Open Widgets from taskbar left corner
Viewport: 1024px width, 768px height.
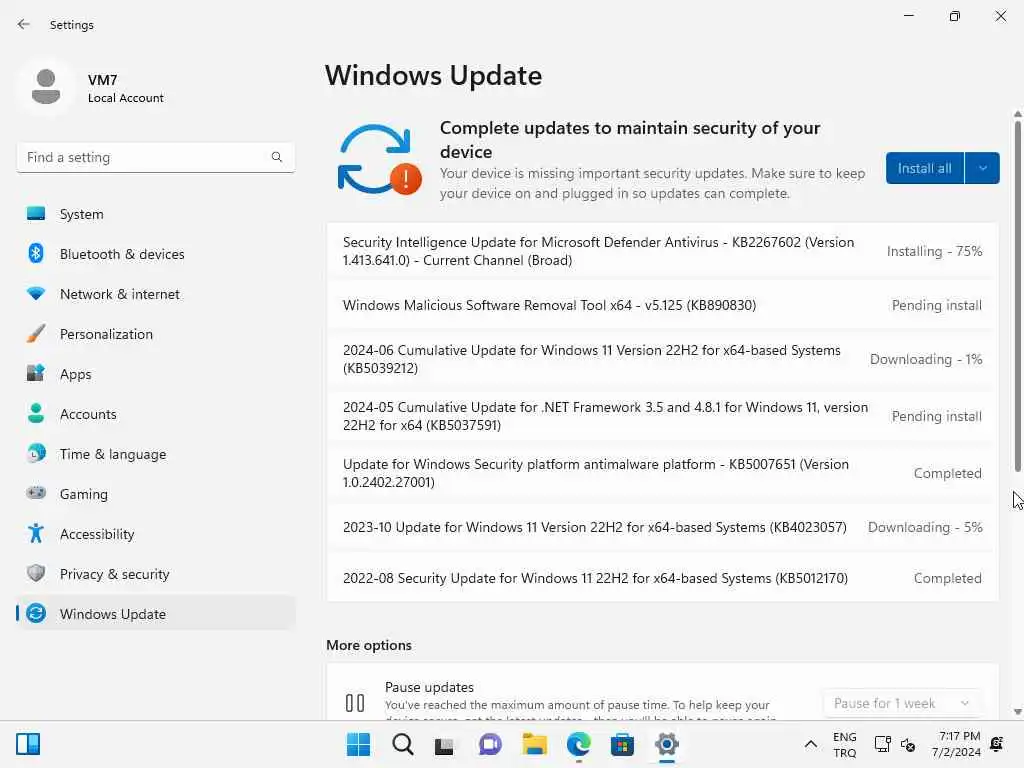click(x=28, y=744)
